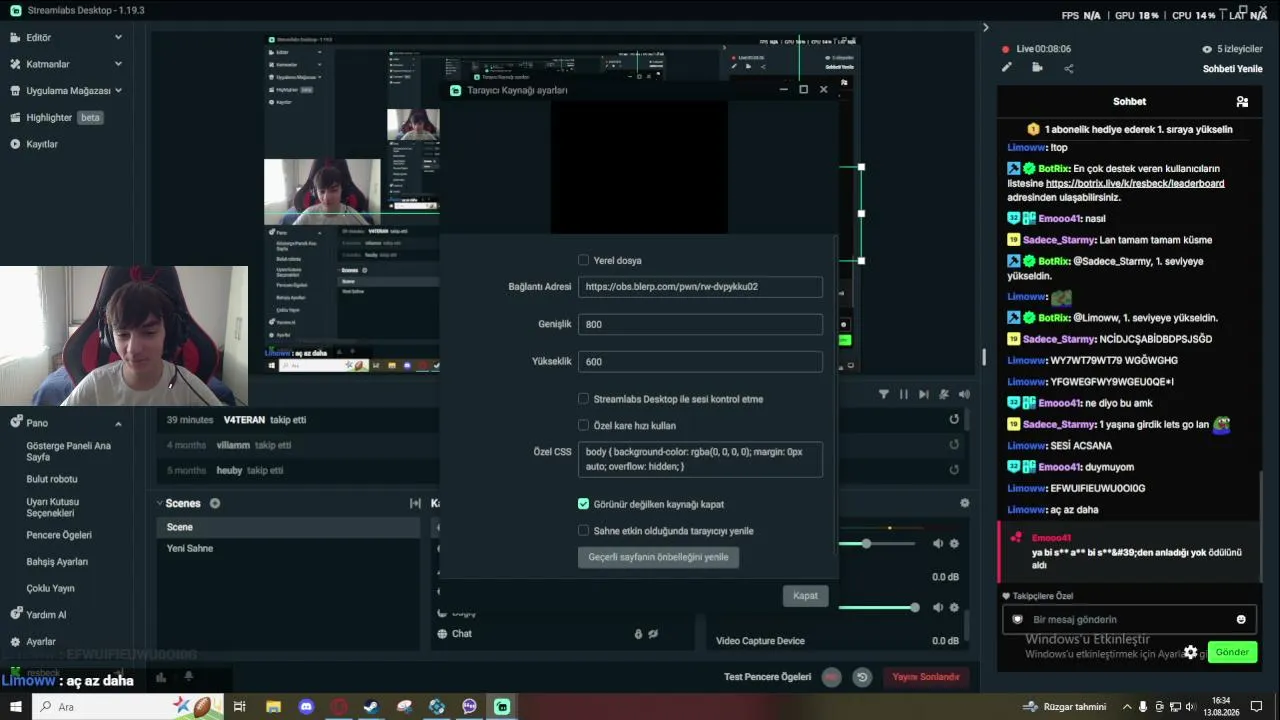Image resolution: width=1280 pixels, height=720 pixels.
Task: Open the Windows Start menu
Action: 16,707
